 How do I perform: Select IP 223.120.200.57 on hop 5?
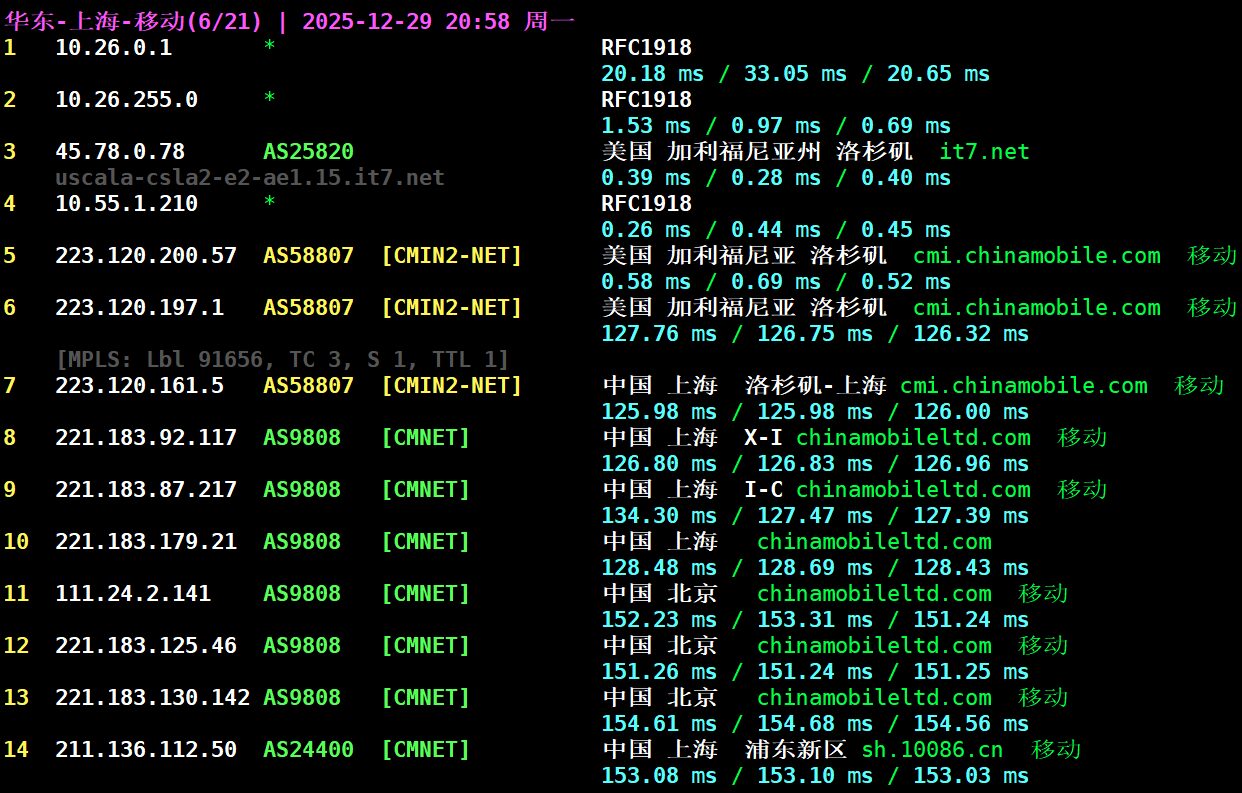coord(146,256)
